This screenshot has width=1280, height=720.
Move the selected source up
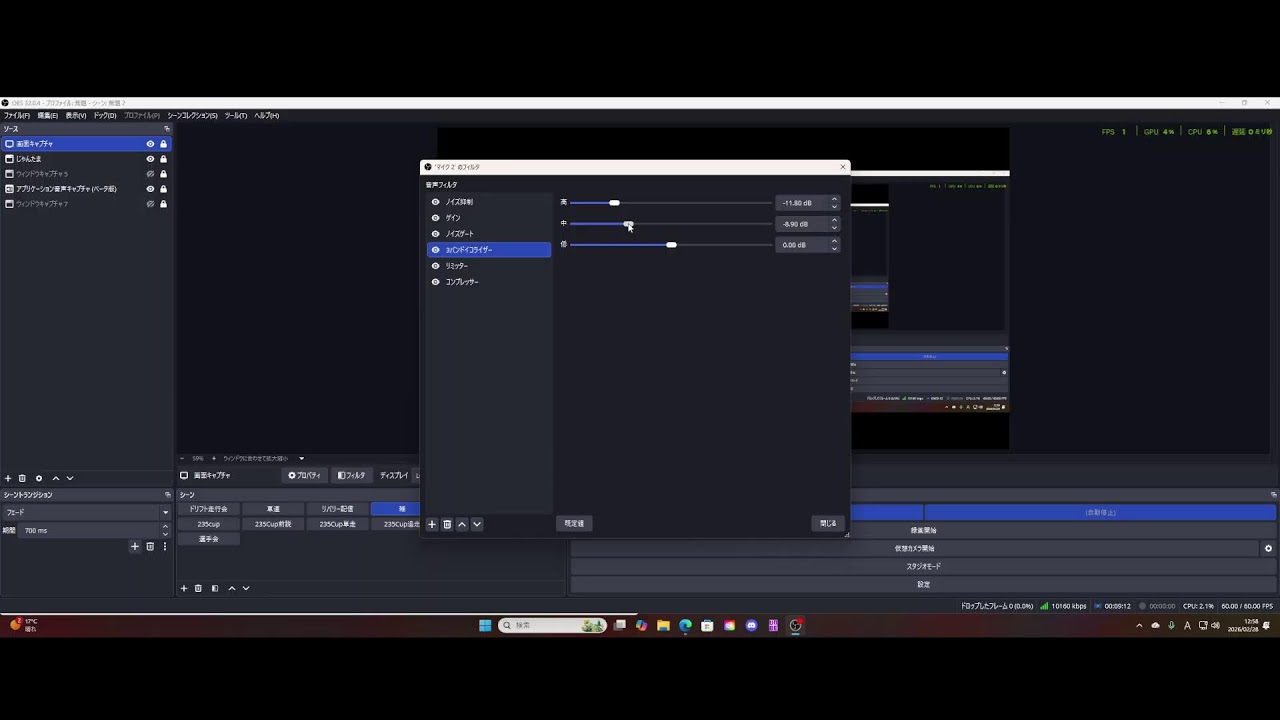[x=56, y=479]
